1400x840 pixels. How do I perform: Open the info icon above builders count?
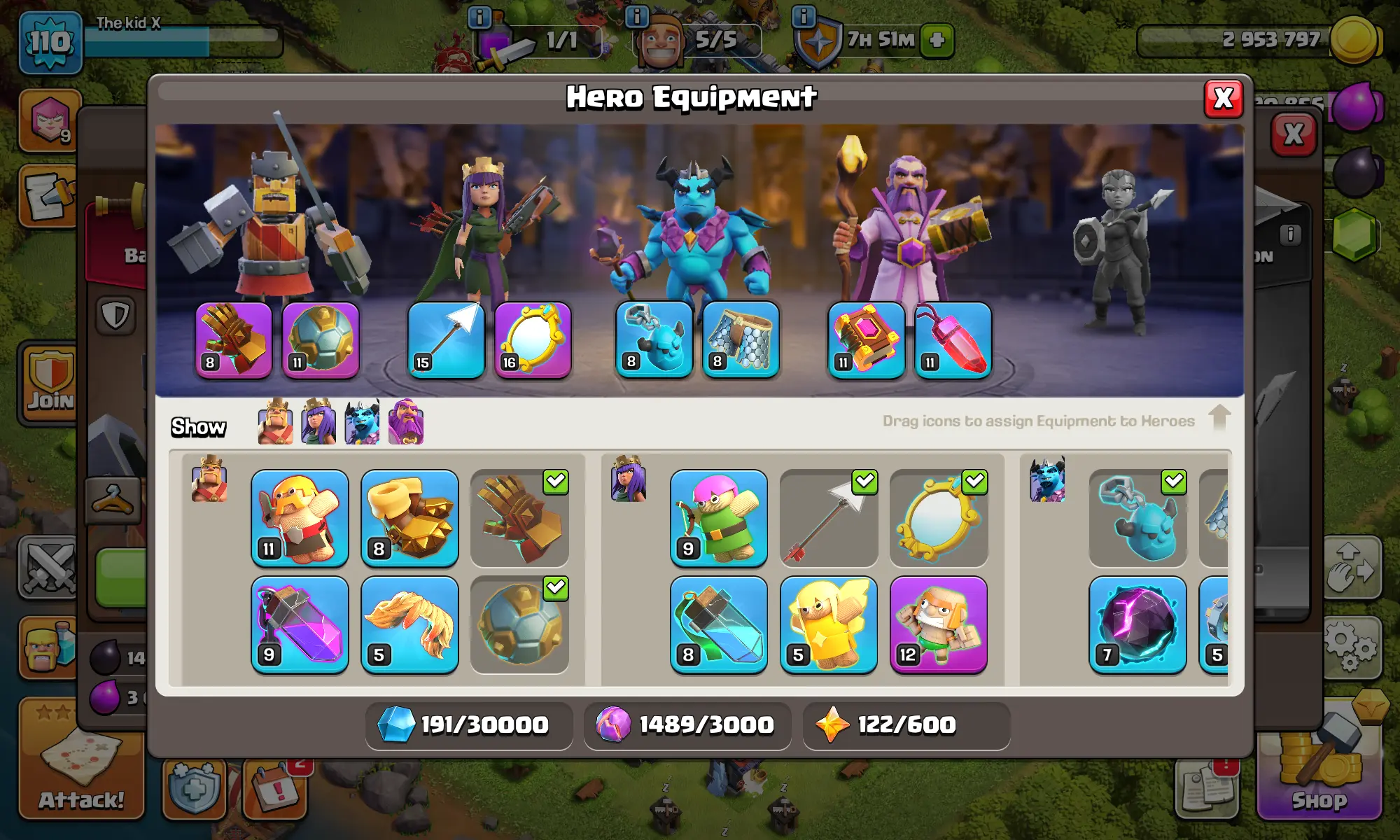[x=636, y=16]
